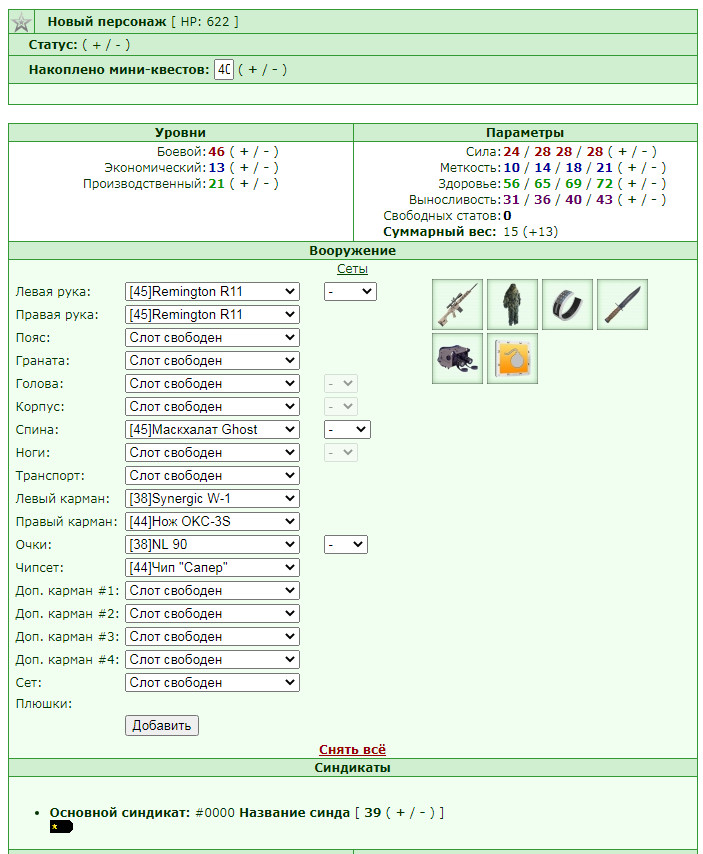The height and width of the screenshot is (854, 703).
Task: Expand the Пояс slot dropdown
Action: (x=212, y=338)
